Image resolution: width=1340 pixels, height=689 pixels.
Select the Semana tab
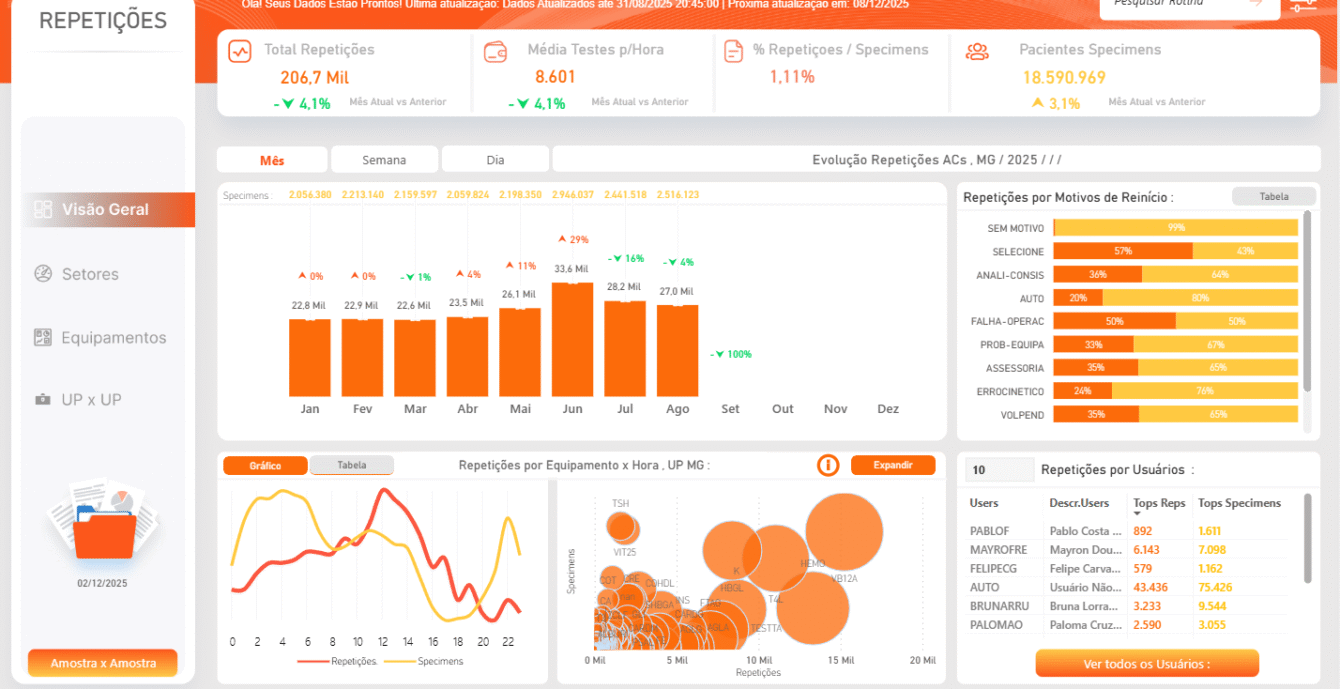[384, 160]
